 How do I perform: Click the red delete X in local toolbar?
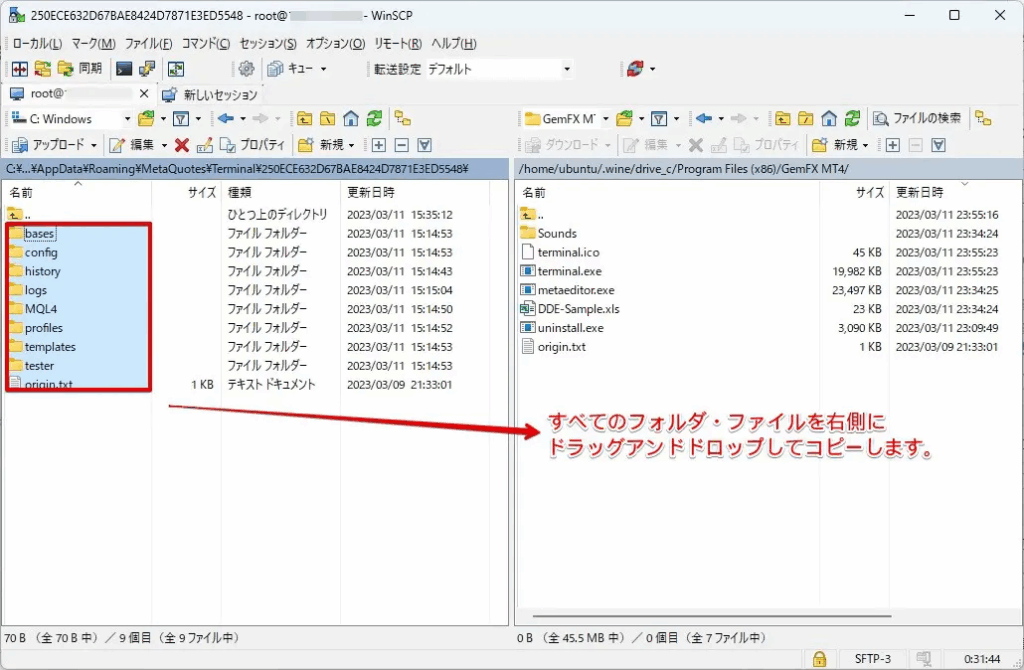click(181, 145)
